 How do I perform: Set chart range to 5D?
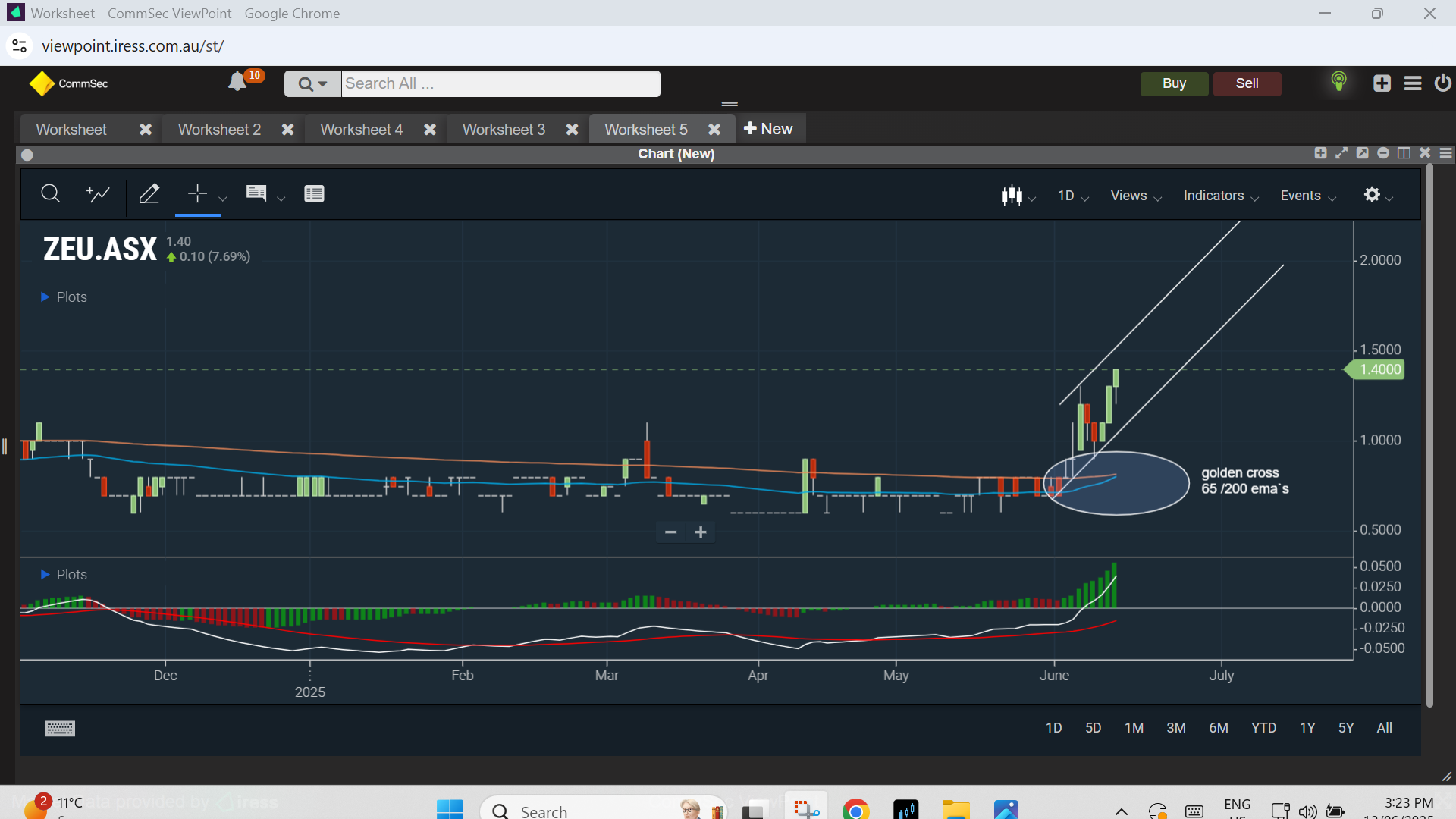pos(1094,728)
